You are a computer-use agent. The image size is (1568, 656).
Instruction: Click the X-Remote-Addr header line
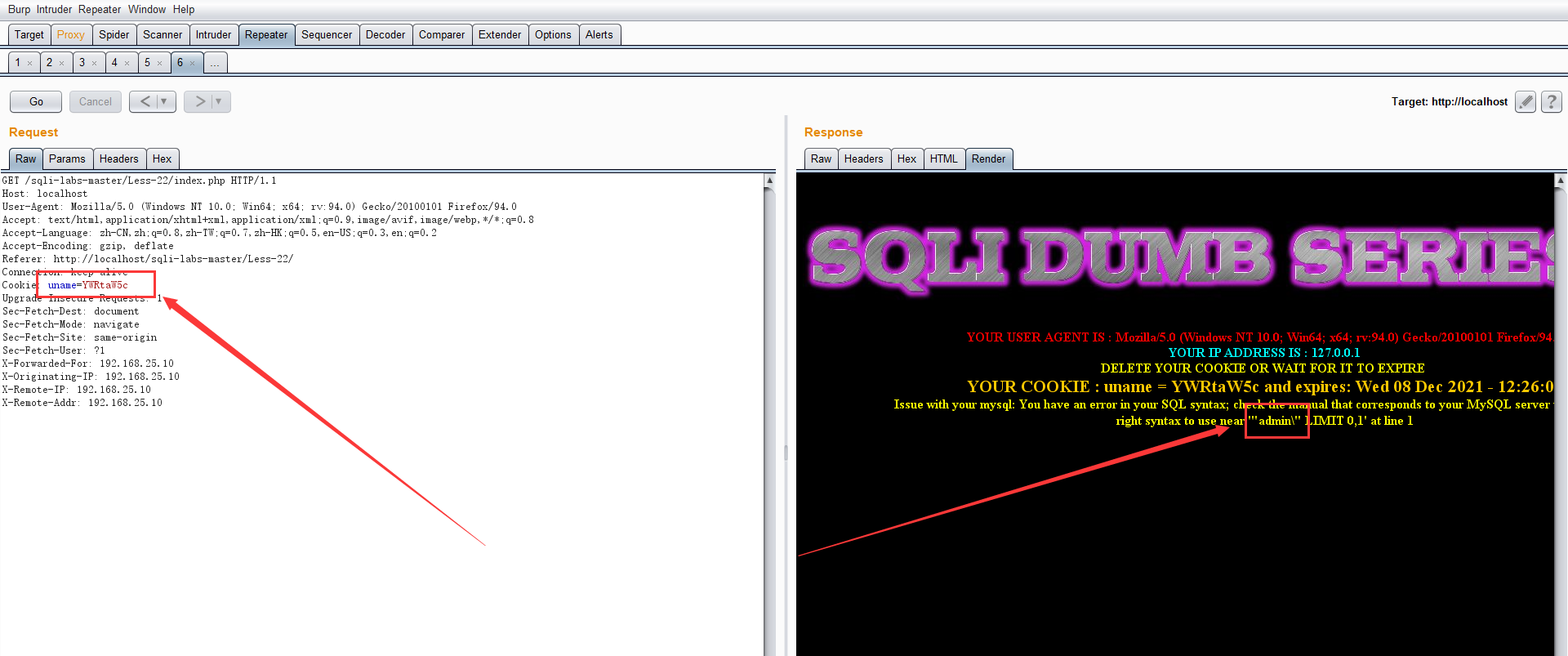[82, 403]
